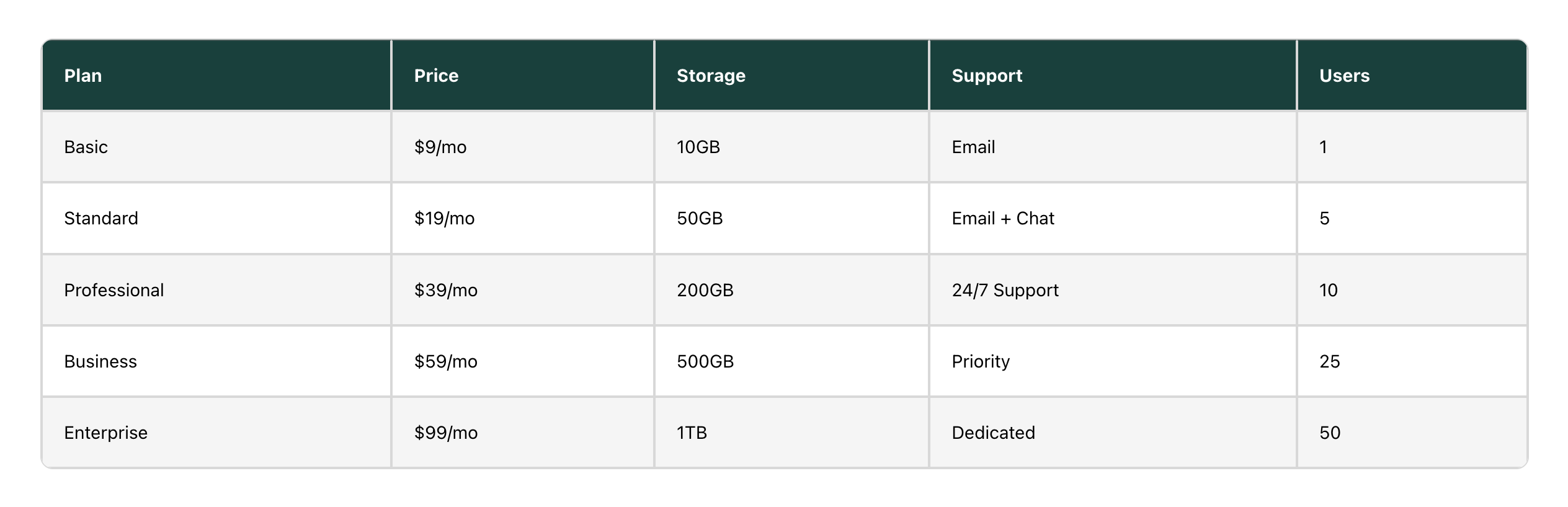Select the 50GB storage cell
Screen dimensions: 1568x507
click(x=791, y=218)
